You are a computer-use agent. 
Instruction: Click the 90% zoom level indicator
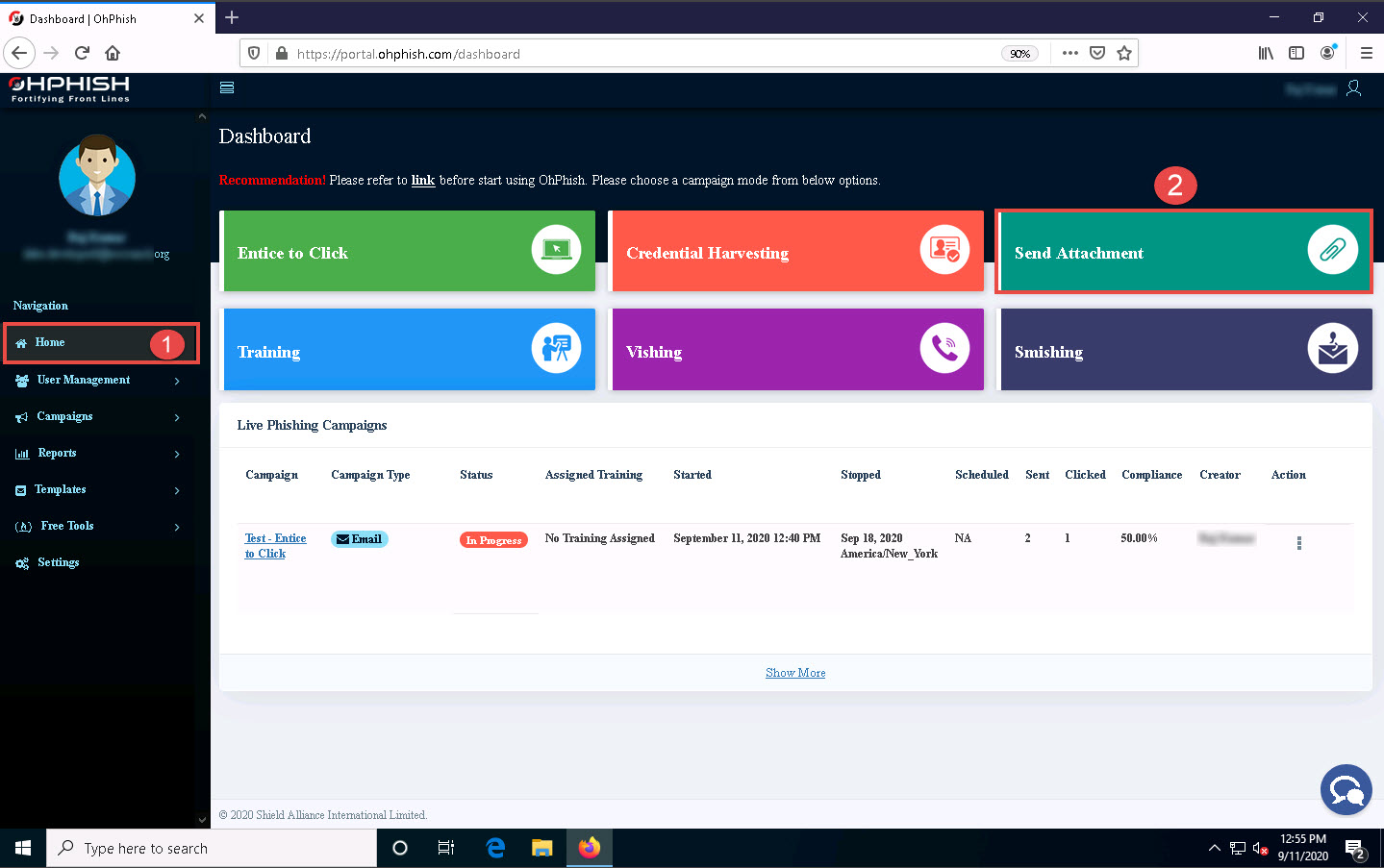(1020, 54)
